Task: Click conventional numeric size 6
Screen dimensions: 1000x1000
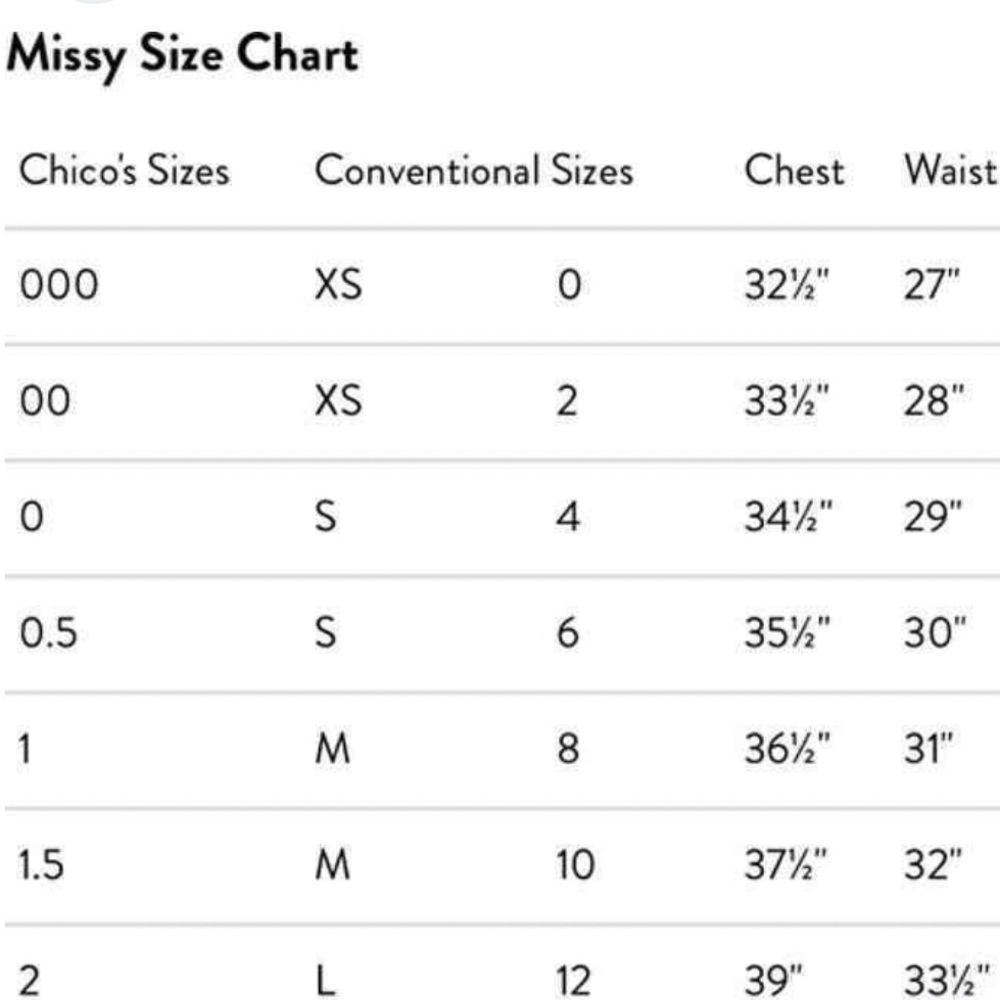Action: click(x=568, y=633)
